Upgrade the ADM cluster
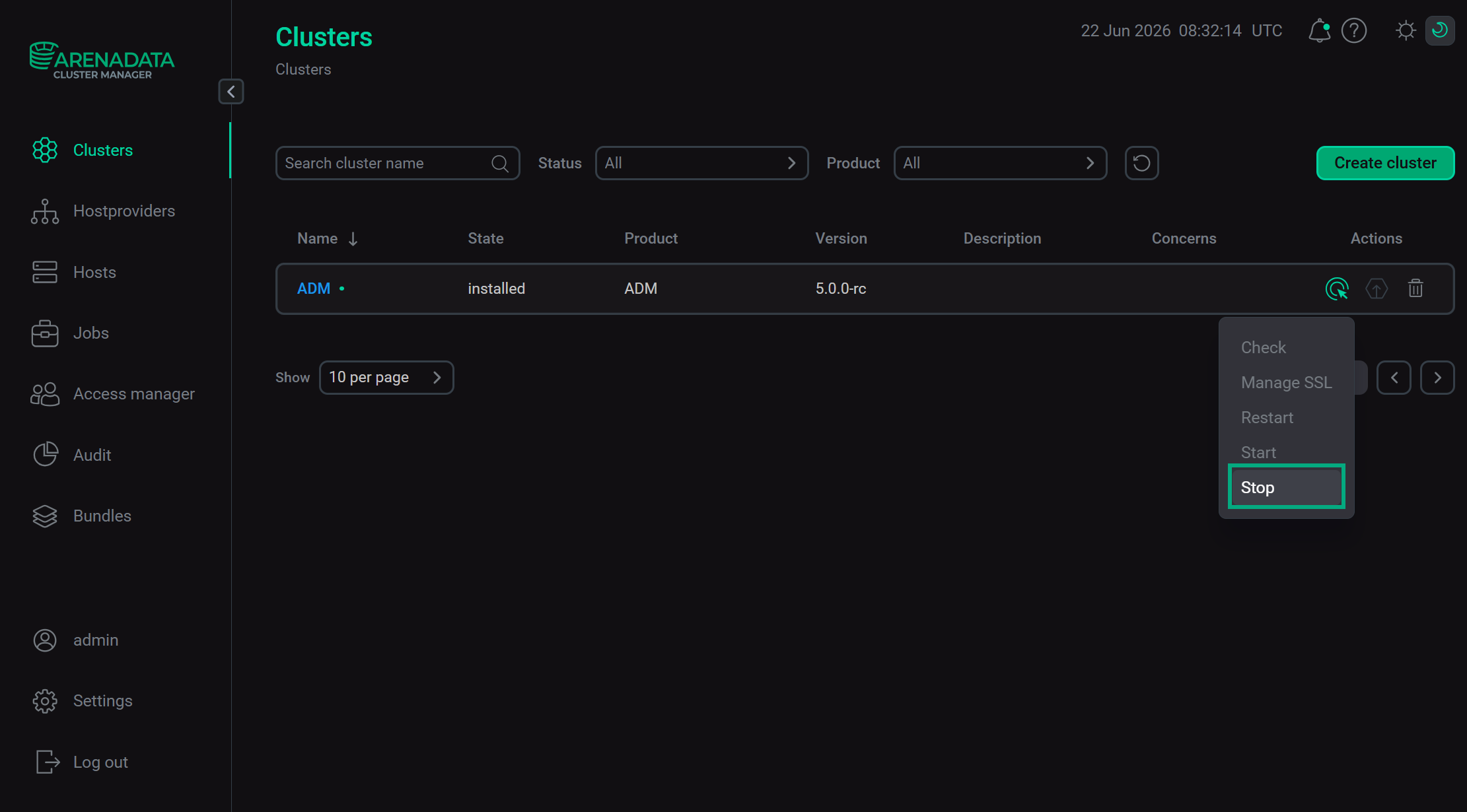The height and width of the screenshot is (812, 1467). pos(1377,288)
